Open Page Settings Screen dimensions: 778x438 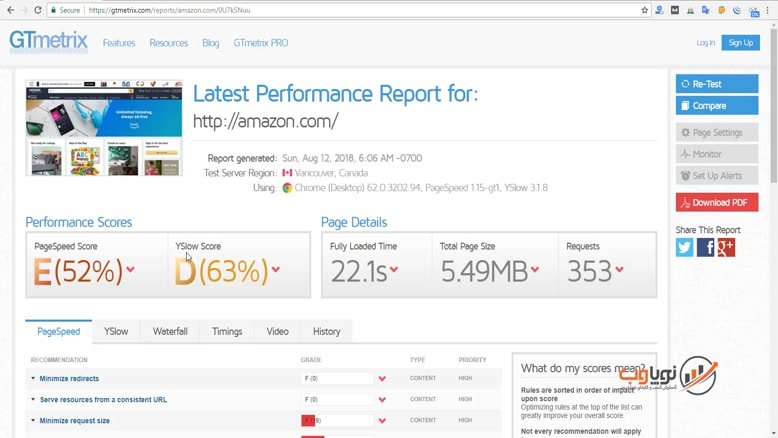pos(717,132)
